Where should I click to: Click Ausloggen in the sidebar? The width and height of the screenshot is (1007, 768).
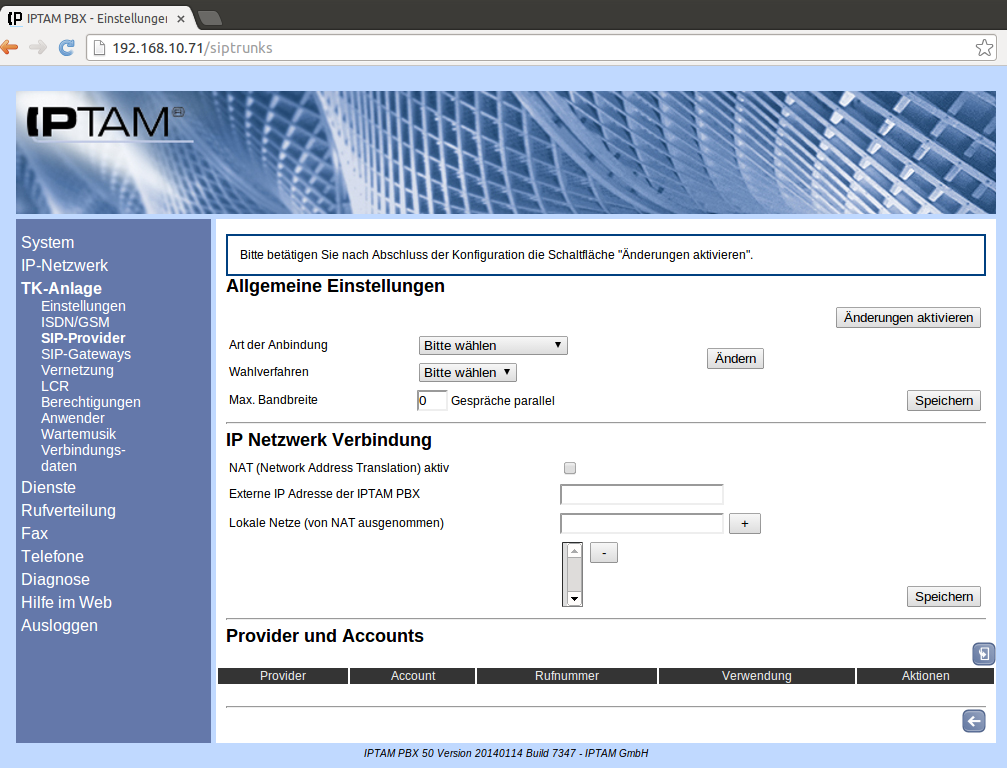pos(59,626)
